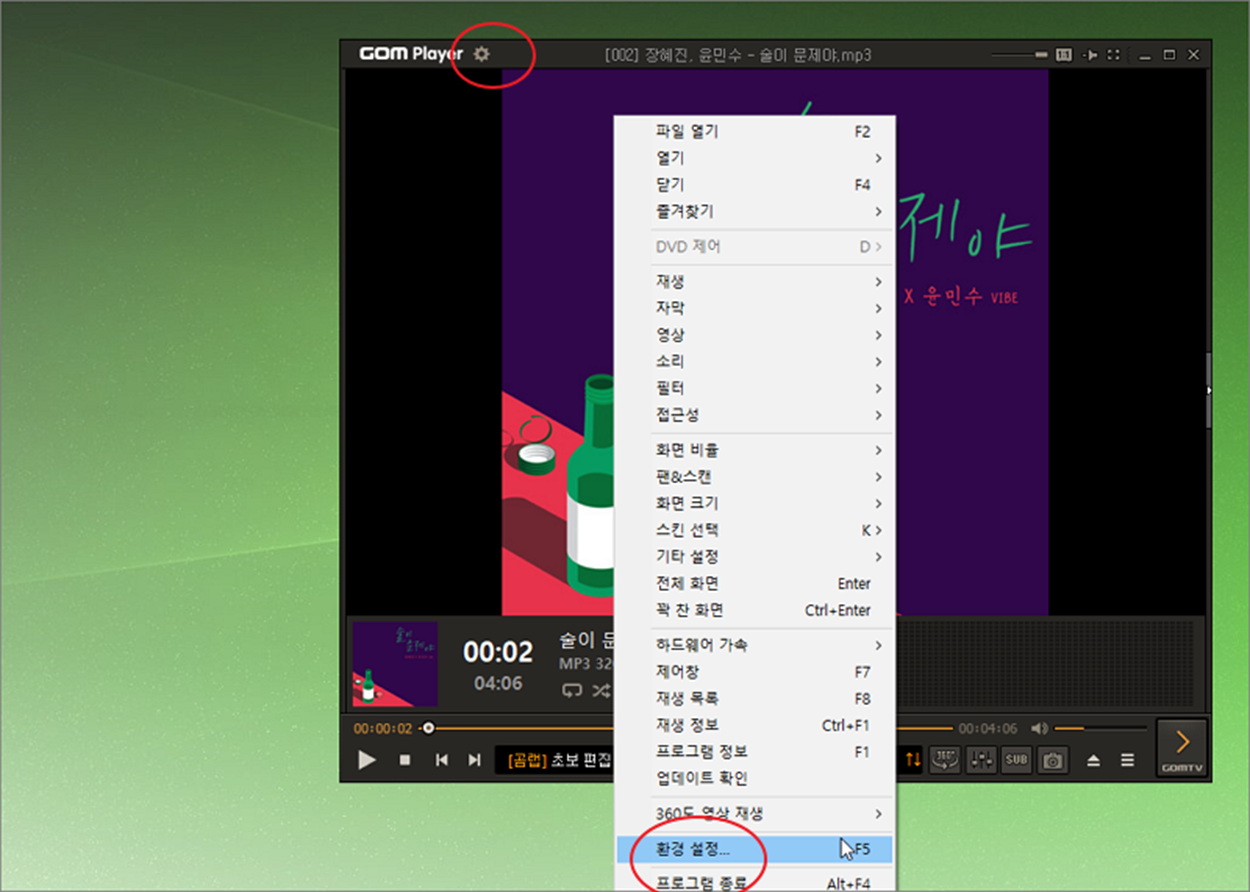Open the 기타 설정 submenu

tap(754, 557)
